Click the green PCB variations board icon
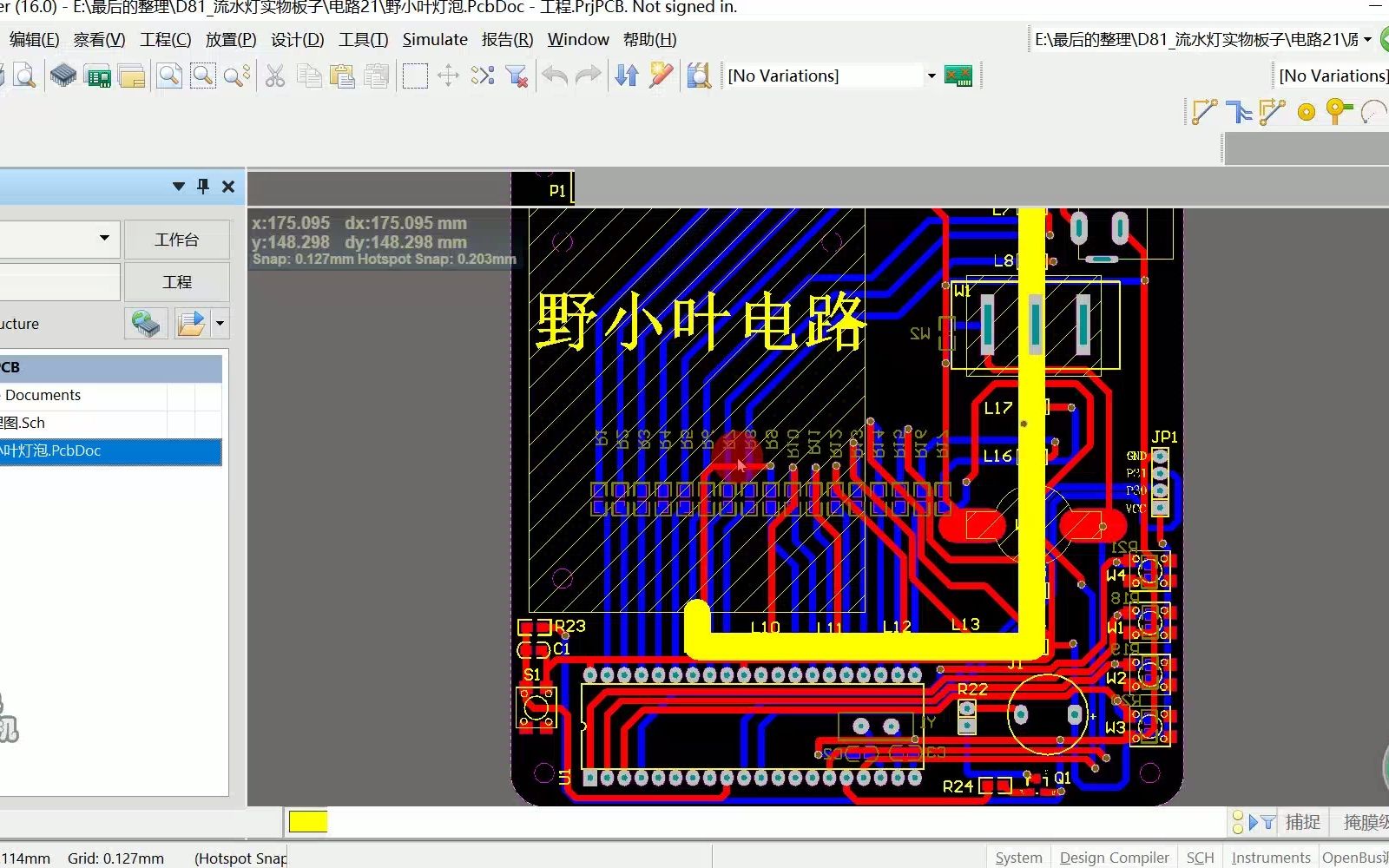1389x868 pixels. pos(958,76)
